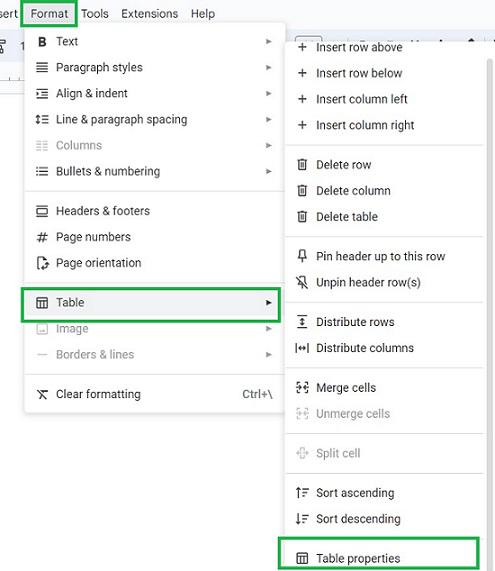Click the Distribute rows icon
495x571 pixels.
[x=302, y=322]
